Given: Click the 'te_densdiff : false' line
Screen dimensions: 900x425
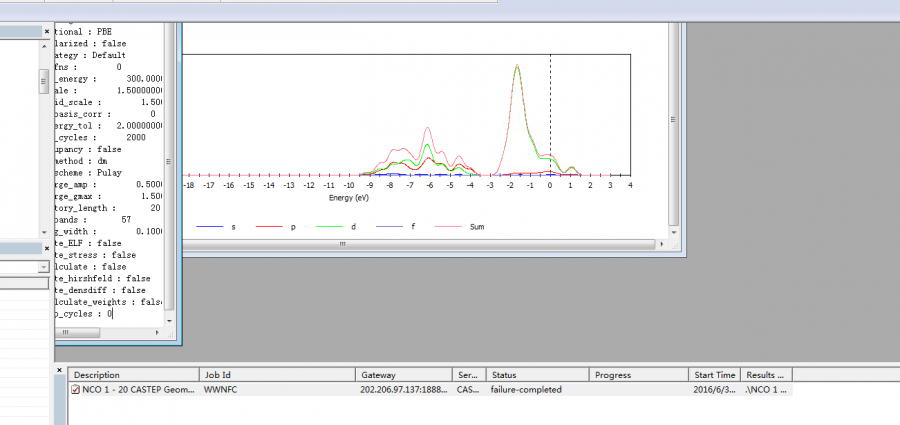Looking at the screenshot, I should click(100, 291).
